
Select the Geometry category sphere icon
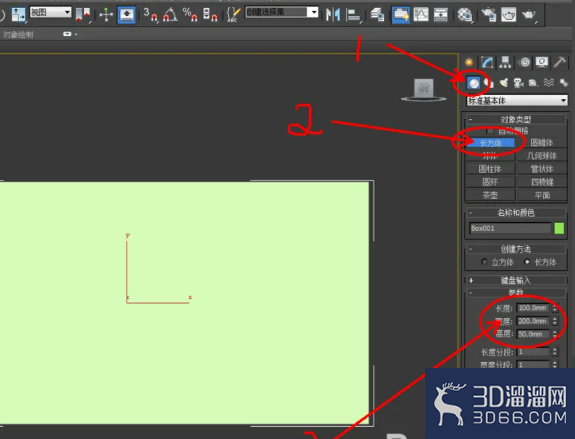click(x=474, y=83)
